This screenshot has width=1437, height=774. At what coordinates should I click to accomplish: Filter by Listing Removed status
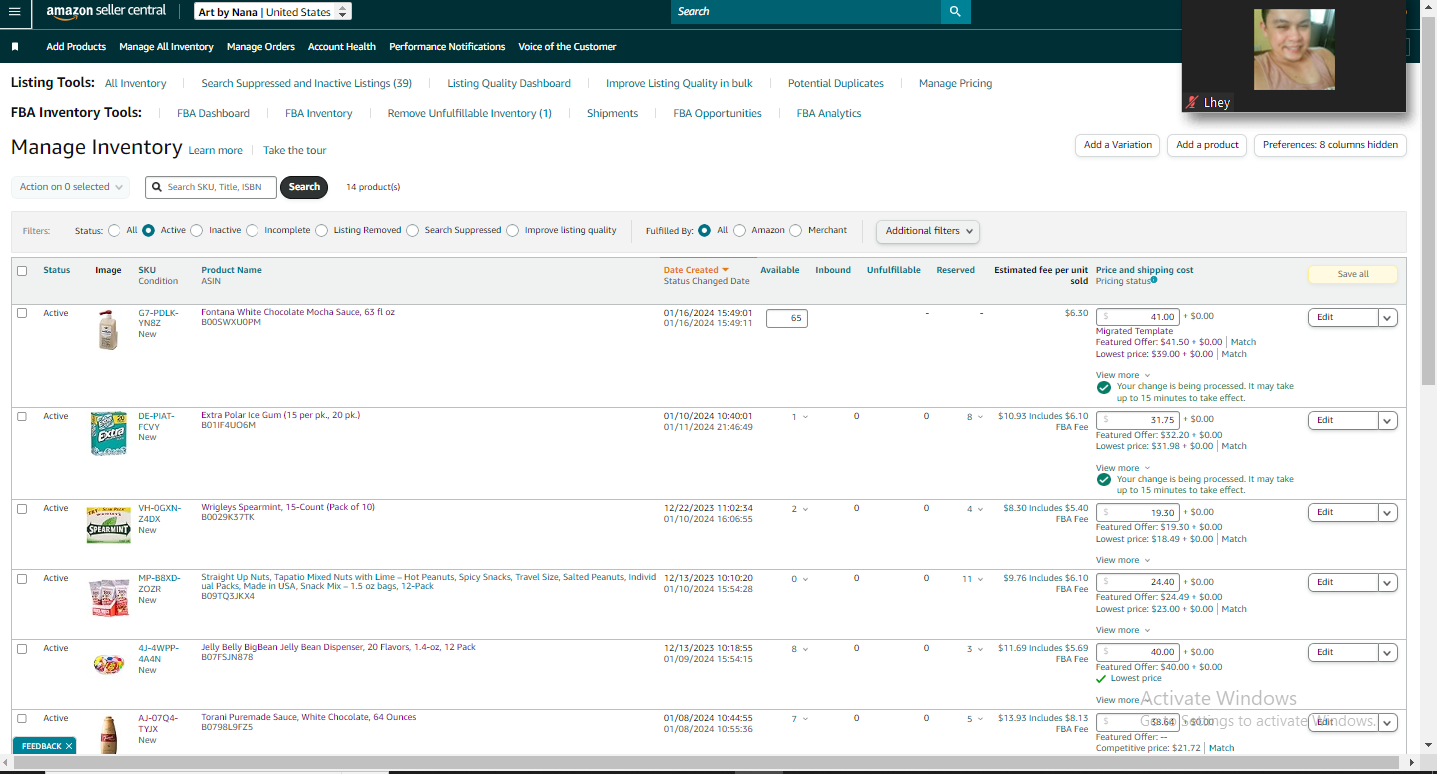pos(321,230)
